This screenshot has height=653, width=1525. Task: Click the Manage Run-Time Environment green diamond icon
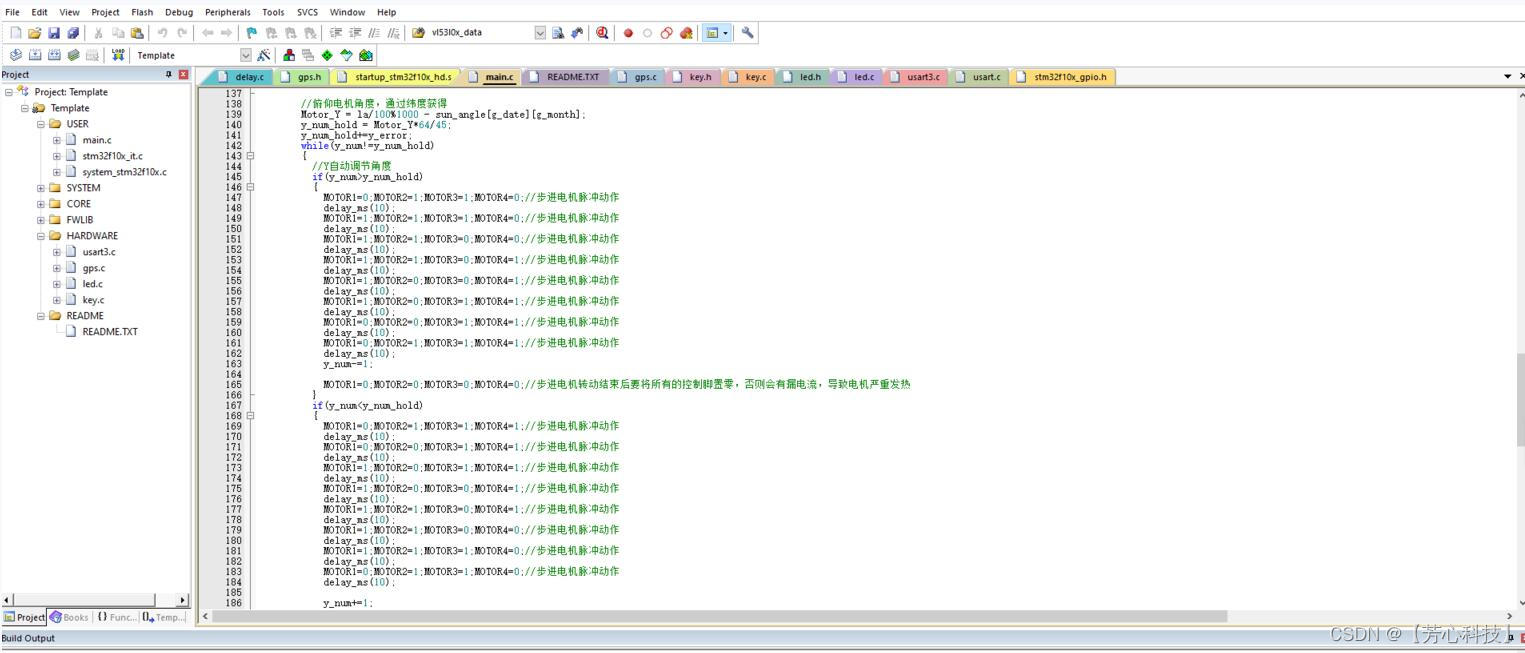coord(327,55)
